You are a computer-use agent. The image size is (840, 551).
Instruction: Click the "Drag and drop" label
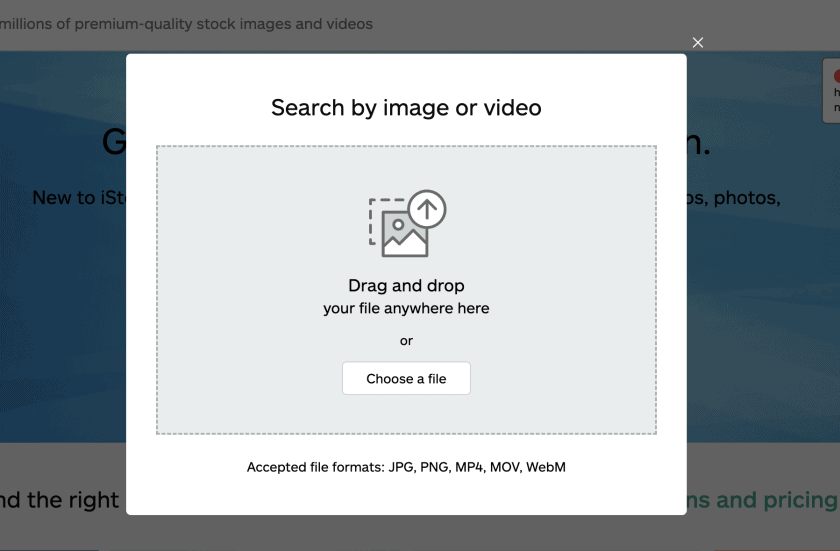[406, 286]
